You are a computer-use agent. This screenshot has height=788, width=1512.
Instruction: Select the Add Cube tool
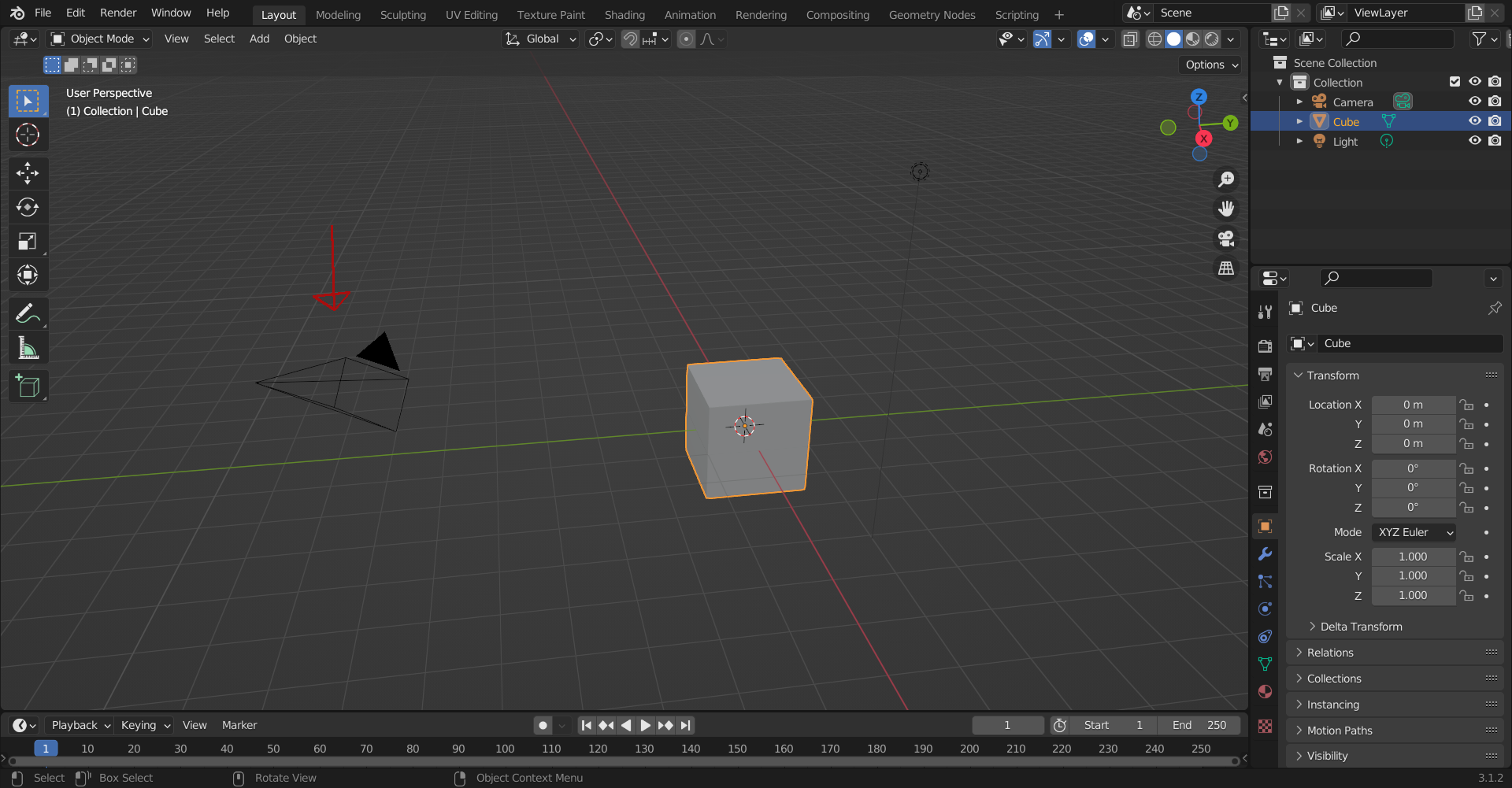[x=28, y=386]
